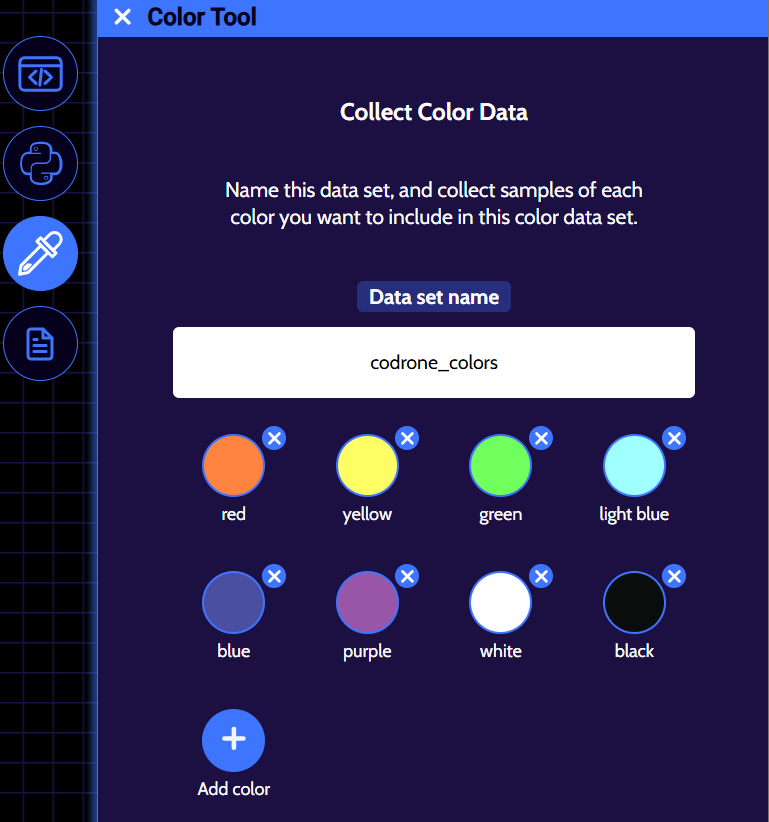Delete the black color sample
Image resolution: width=769 pixels, height=822 pixels.
pyautogui.click(x=675, y=576)
